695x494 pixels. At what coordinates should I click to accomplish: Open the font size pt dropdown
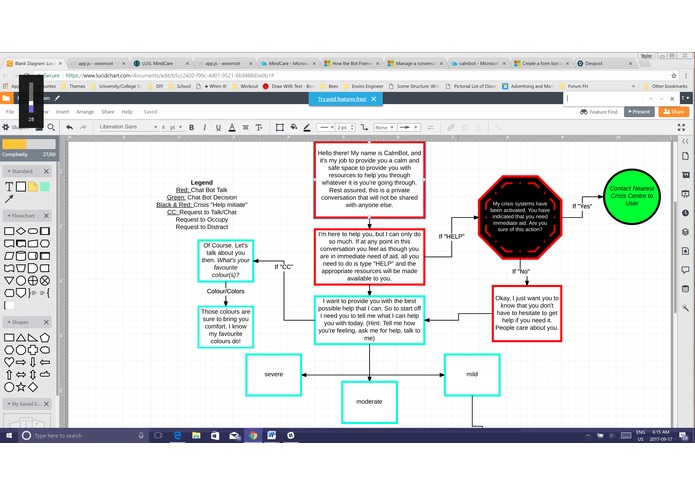172,128
